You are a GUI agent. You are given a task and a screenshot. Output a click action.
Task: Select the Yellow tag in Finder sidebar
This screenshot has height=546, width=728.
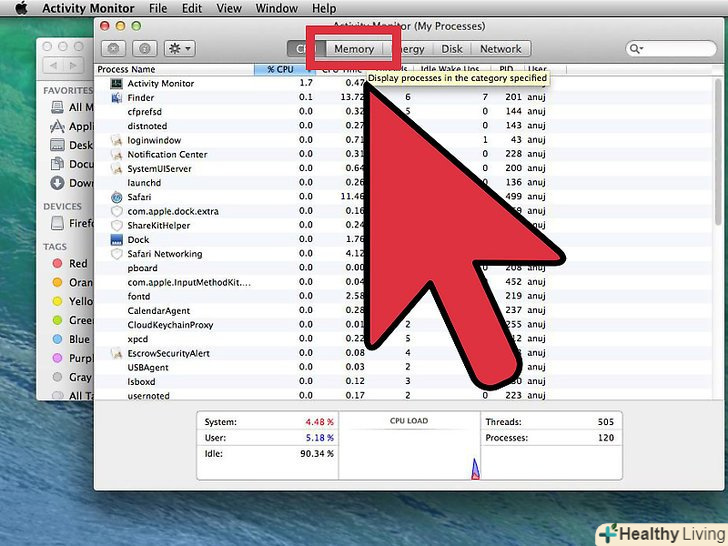click(x=72, y=301)
